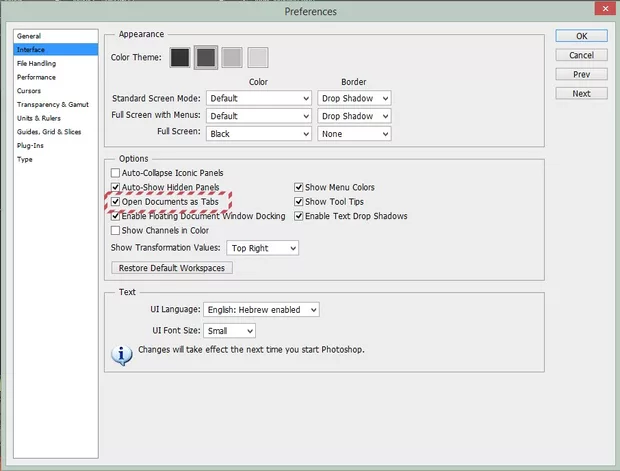The image size is (620, 471).
Task: Enable Auto-Collapse Iconic Panels checkbox
Action: pos(115,173)
